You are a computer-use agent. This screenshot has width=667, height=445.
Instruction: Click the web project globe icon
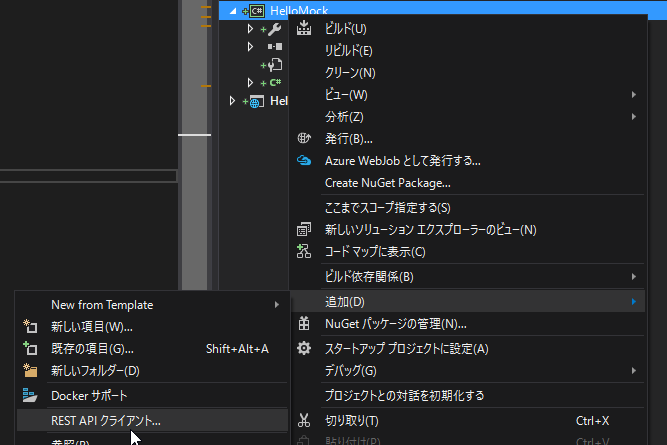(257, 102)
